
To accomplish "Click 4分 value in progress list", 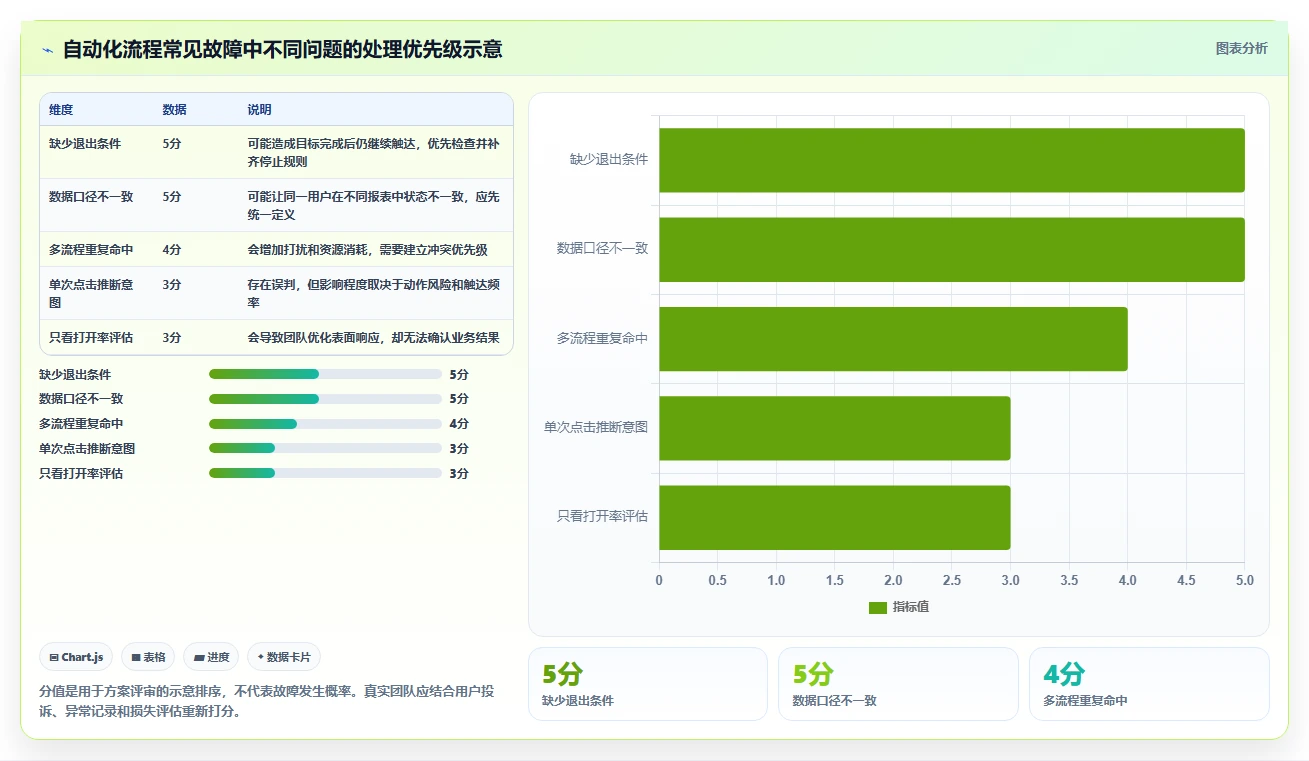I will (459, 424).
